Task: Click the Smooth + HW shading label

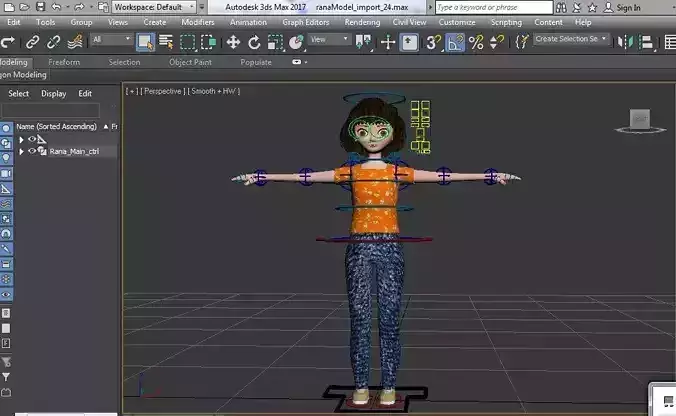Action: coord(213,91)
